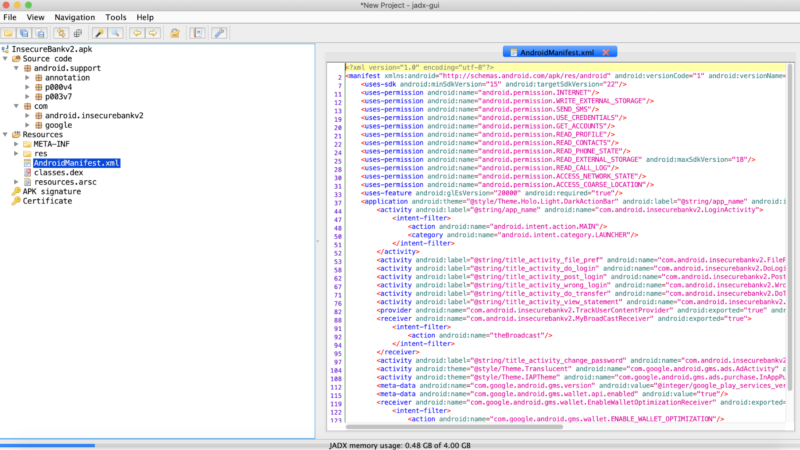Select the android.insecurebankv2 package label
The height and width of the screenshot is (450, 800).
click(x=94, y=115)
